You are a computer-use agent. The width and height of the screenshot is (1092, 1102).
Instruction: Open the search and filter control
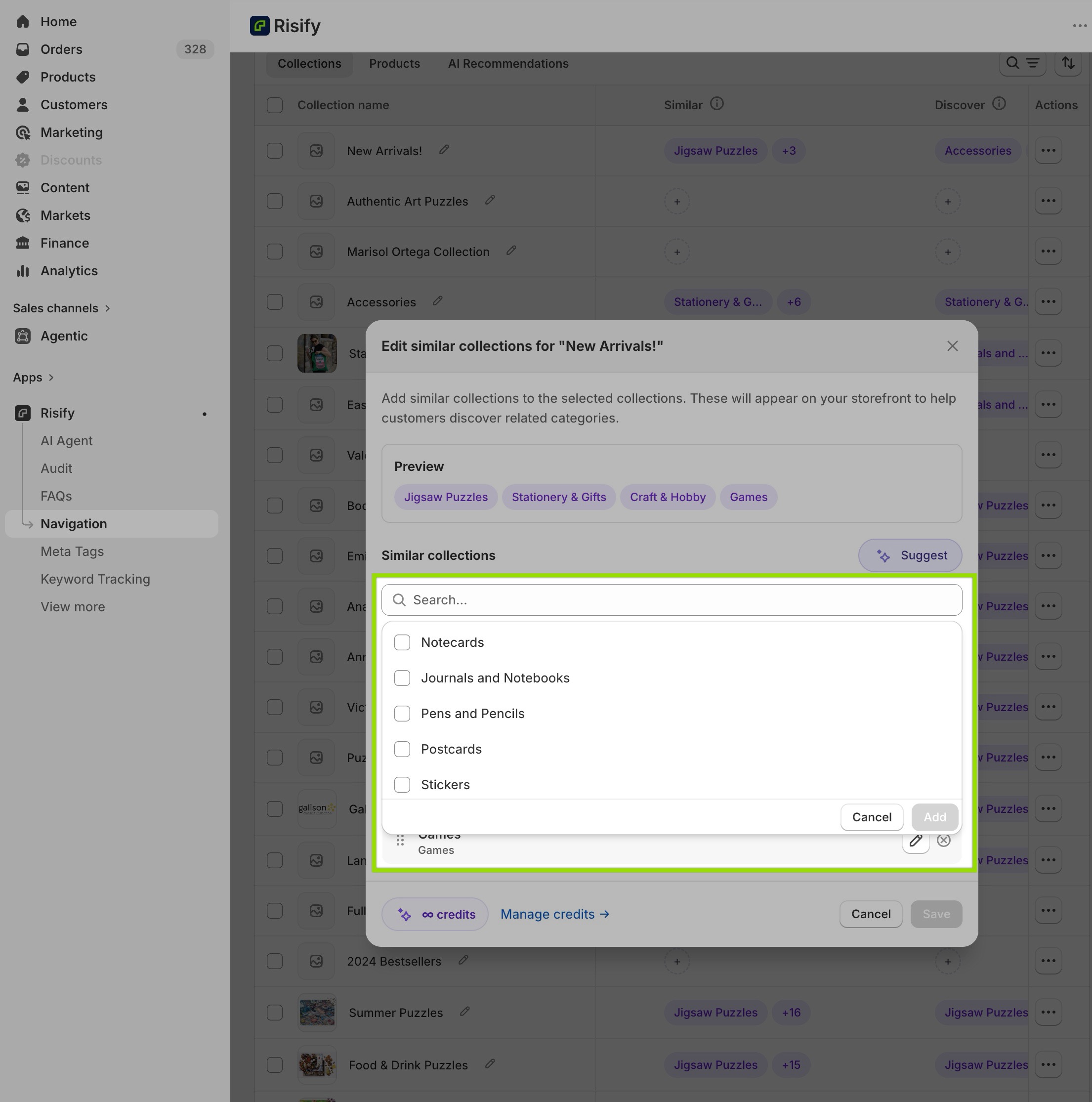[x=1022, y=63]
